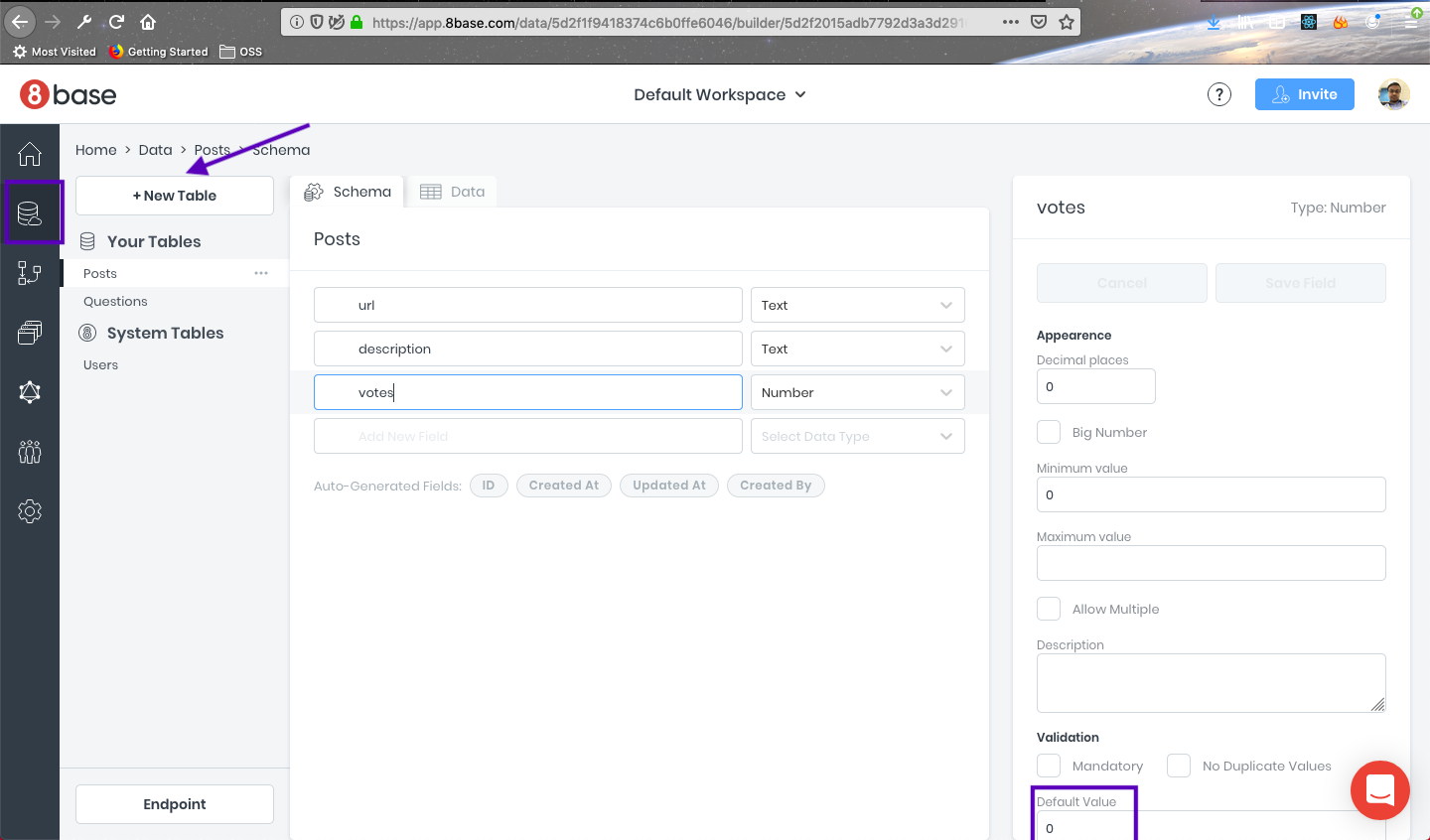Viewport: 1430px width, 840px height.
Task: Open the Default Workspace dropdown
Action: [720, 94]
